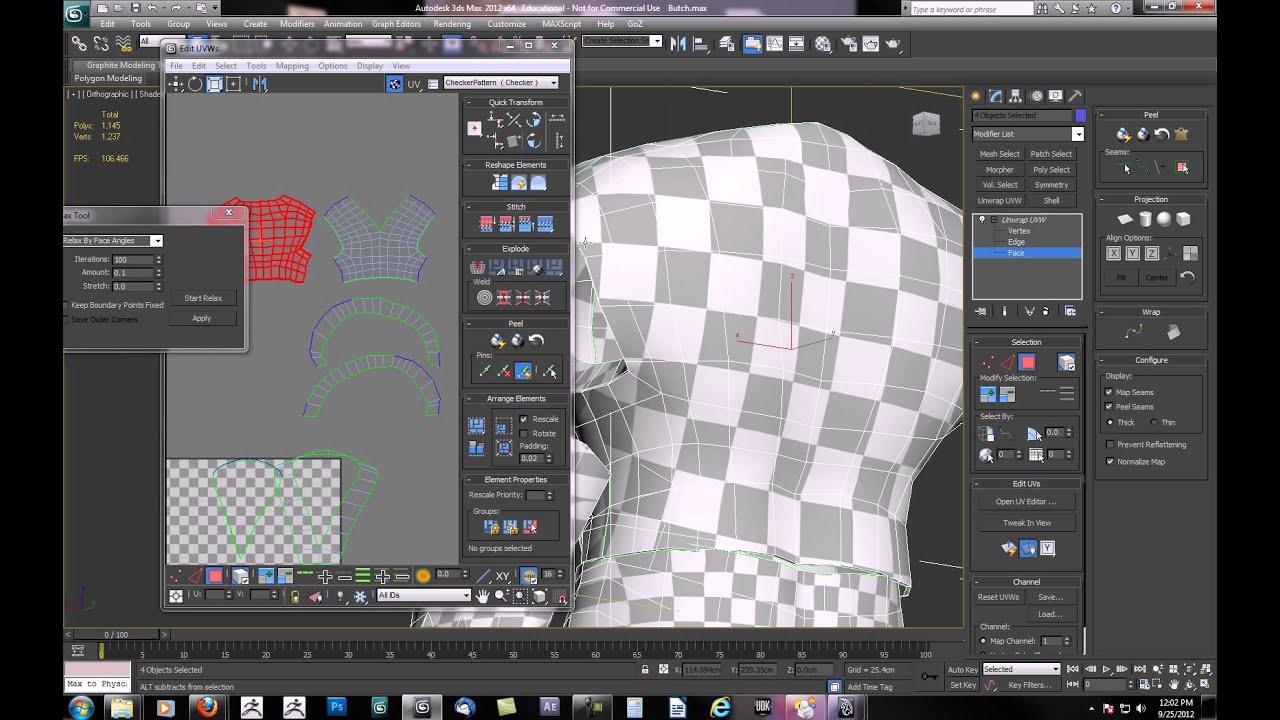
Task: Open the MAXScript menu
Action: click(x=562, y=24)
